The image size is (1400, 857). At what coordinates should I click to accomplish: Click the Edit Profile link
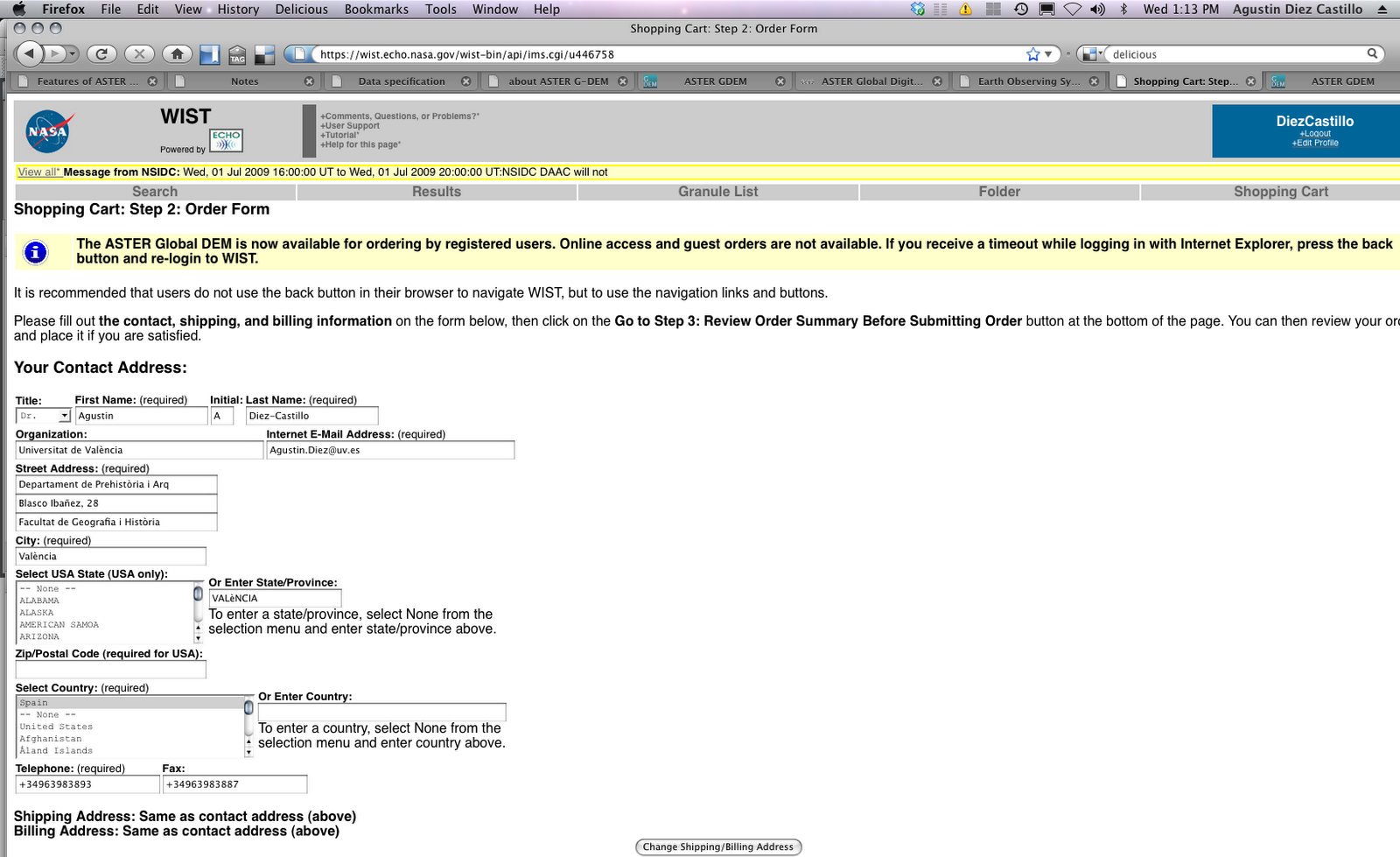coord(1315,143)
